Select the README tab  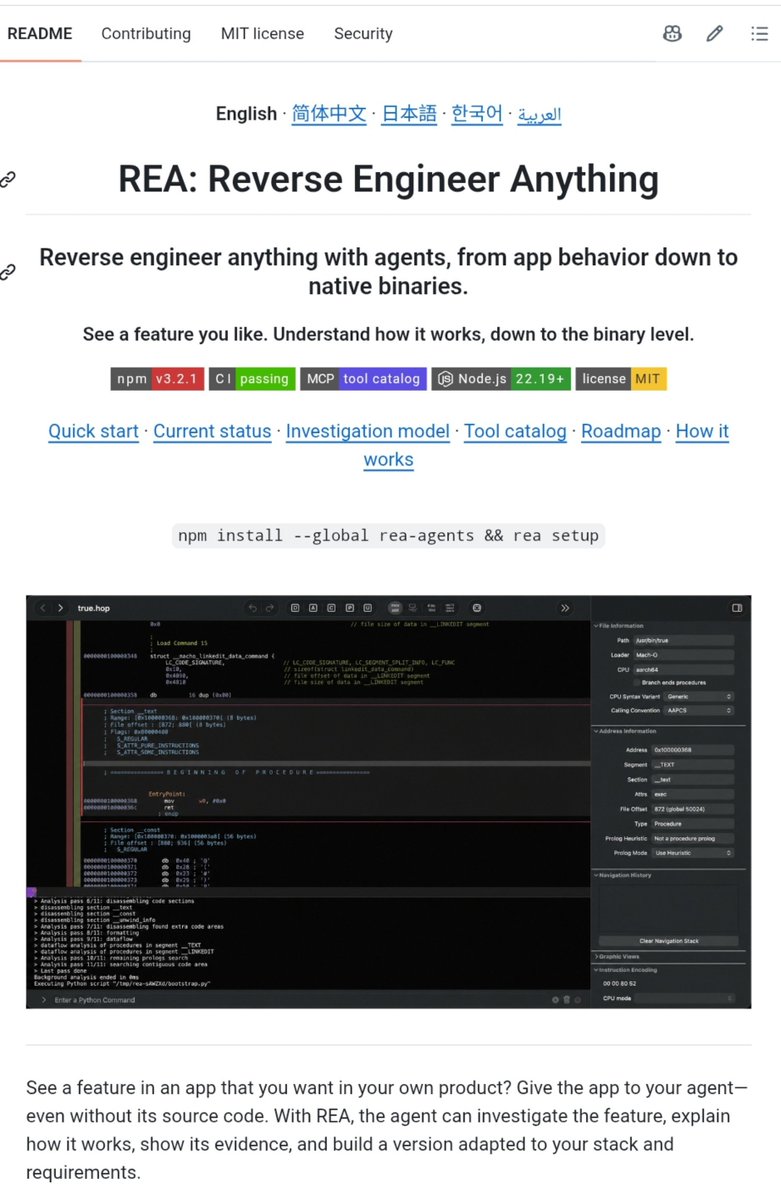39,33
